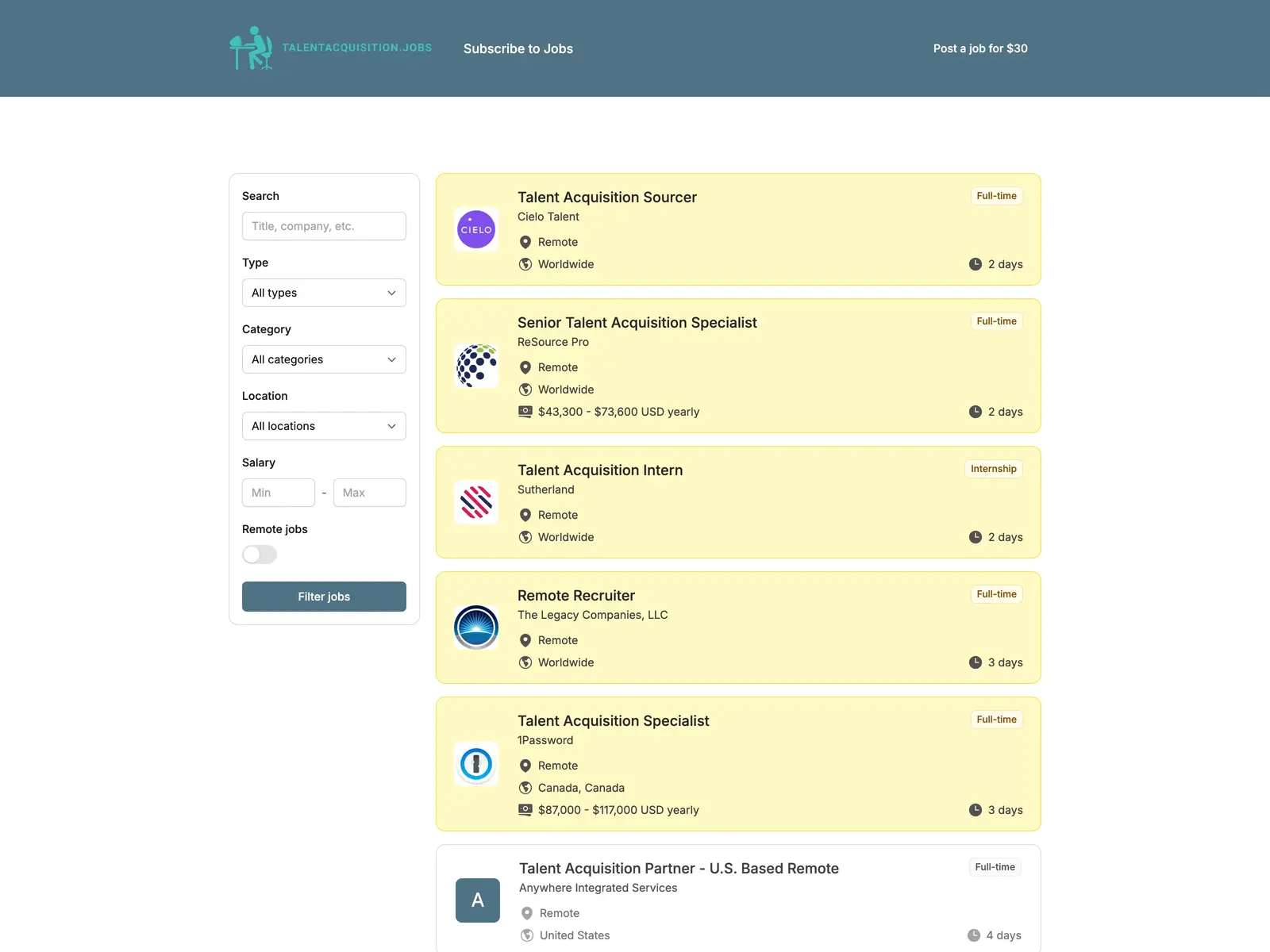The image size is (1270, 952).
Task: Click the Internship badge on Sutherland job
Action: click(993, 469)
